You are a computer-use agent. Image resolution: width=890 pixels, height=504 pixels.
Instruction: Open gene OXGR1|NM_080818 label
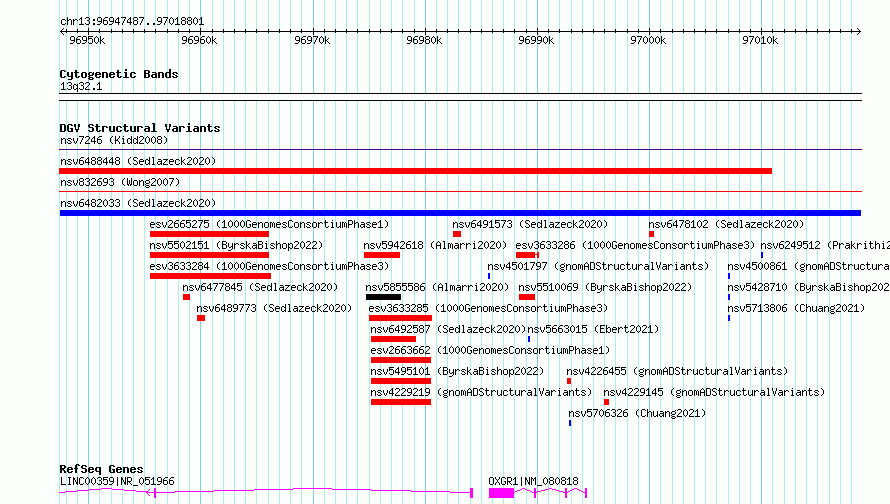coord(534,481)
